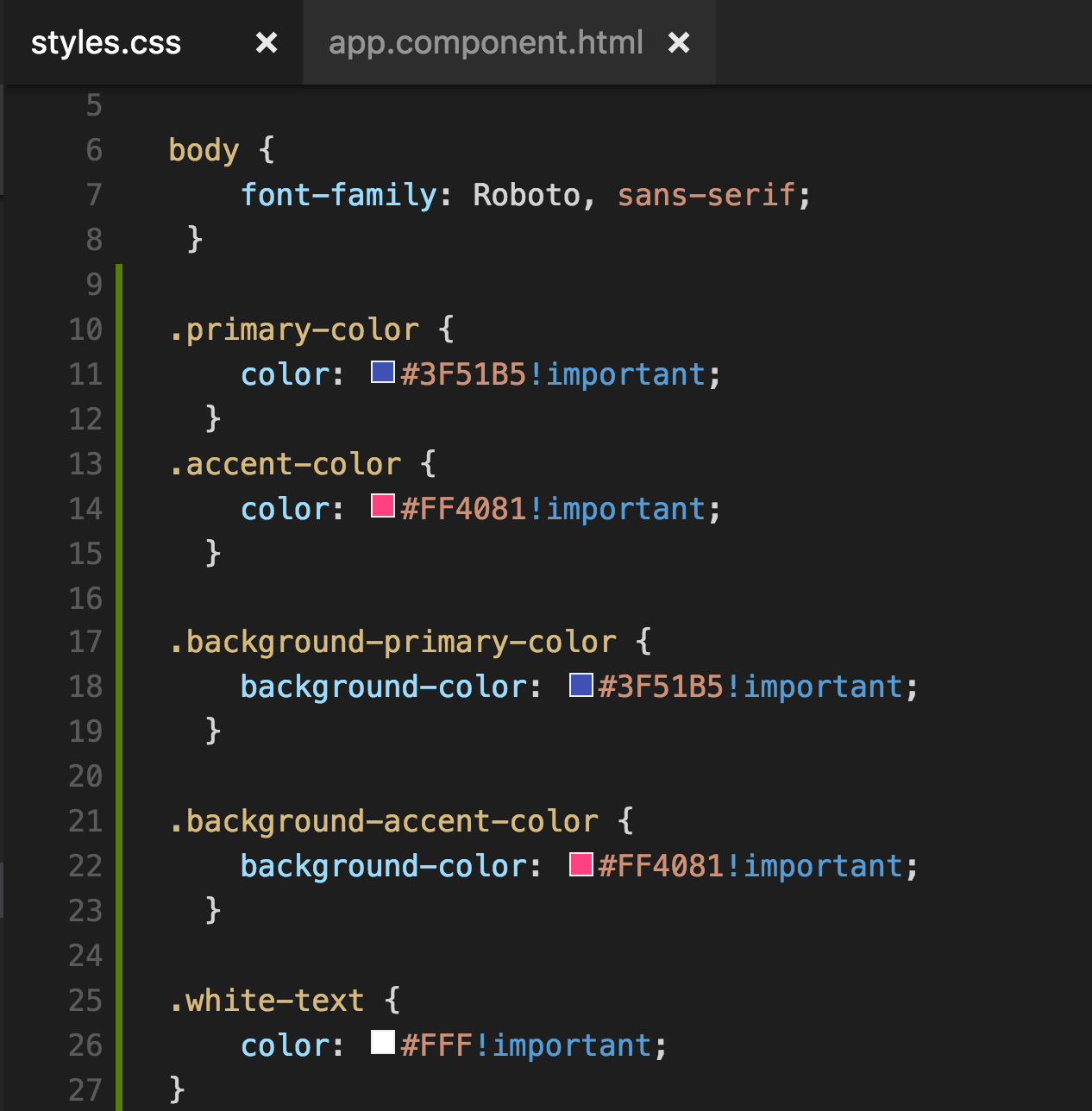Viewport: 1092px width, 1111px height.
Task: Click the closing brace on line 19
Action: coord(213,731)
